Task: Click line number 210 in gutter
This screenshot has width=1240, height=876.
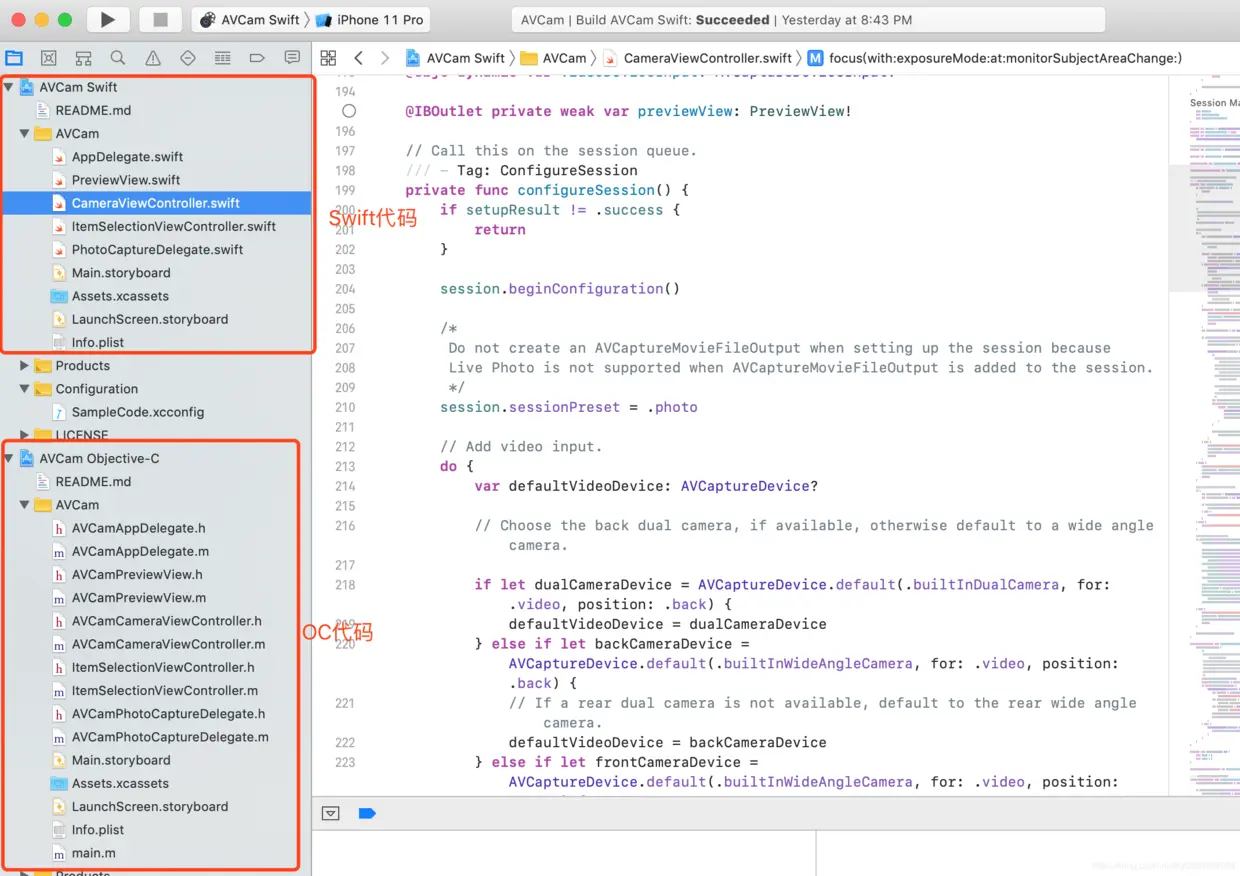Action: pyautogui.click(x=345, y=407)
